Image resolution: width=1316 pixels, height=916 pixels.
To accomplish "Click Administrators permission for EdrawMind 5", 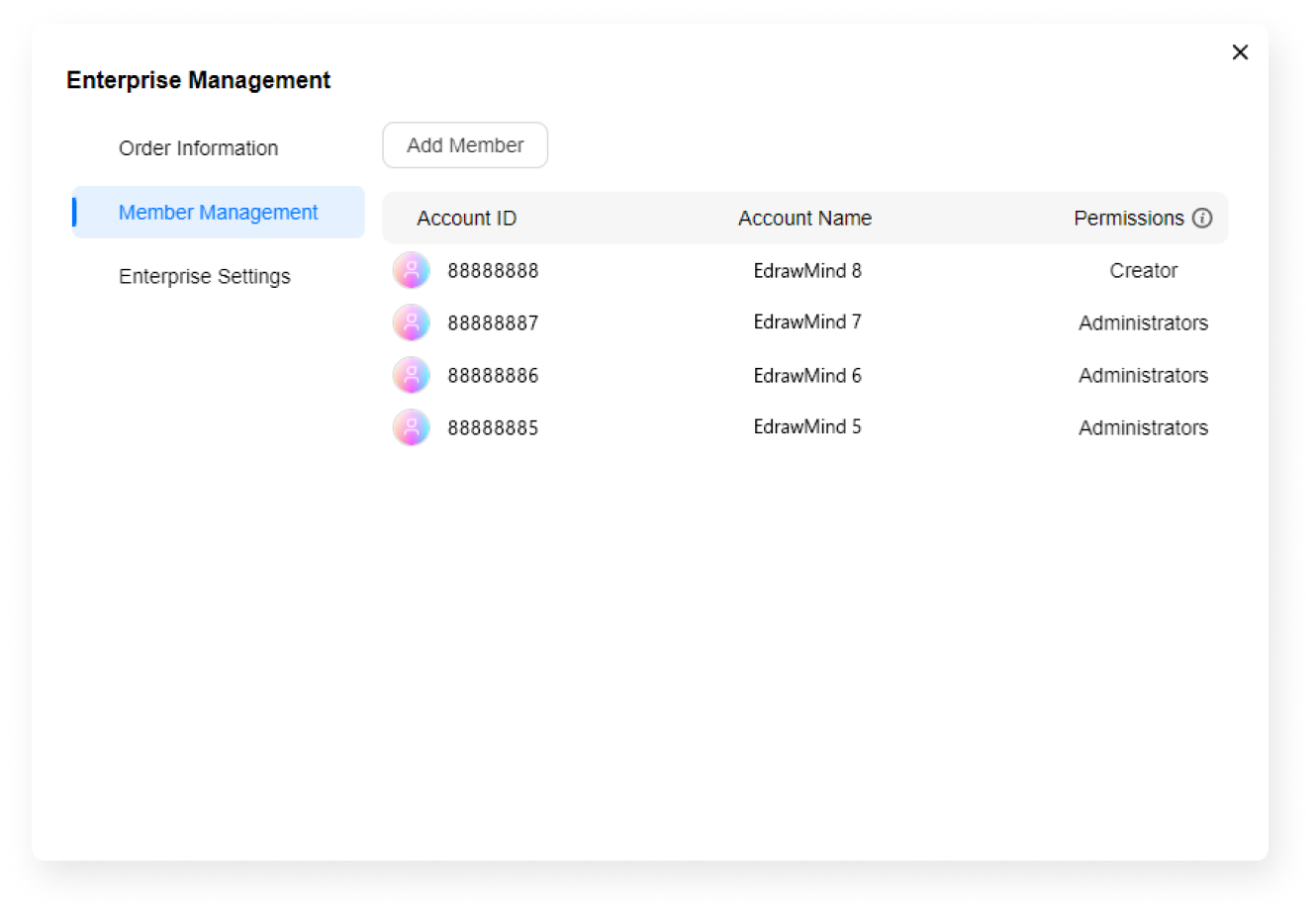I will (x=1144, y=428).
